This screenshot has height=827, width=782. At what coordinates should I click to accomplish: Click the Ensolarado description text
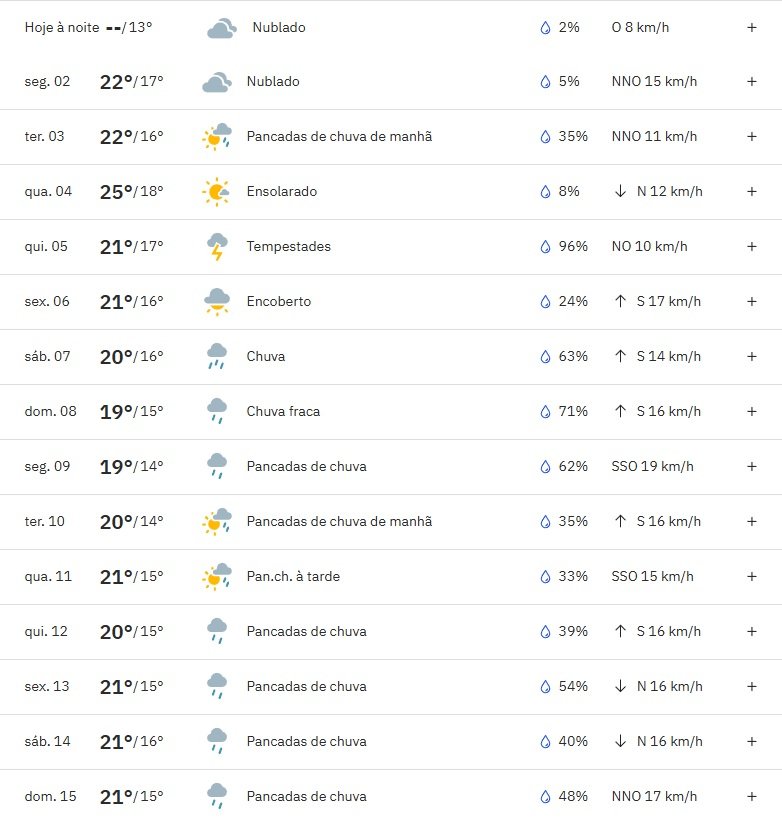pos(282,191)
